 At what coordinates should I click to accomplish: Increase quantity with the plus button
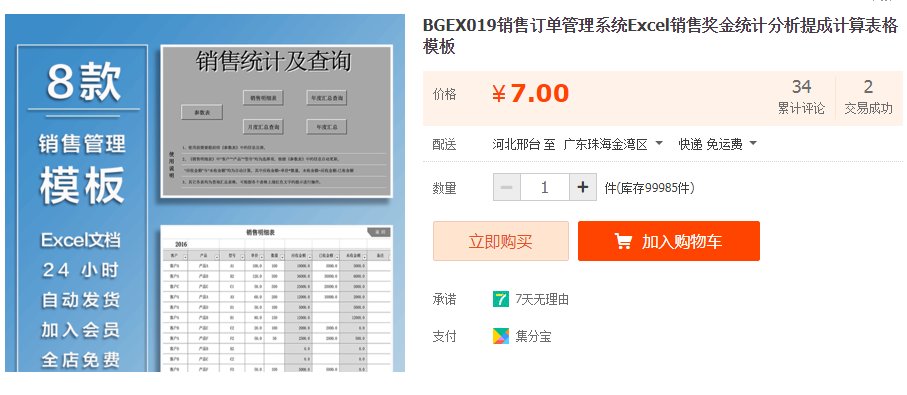coord(583,187)
